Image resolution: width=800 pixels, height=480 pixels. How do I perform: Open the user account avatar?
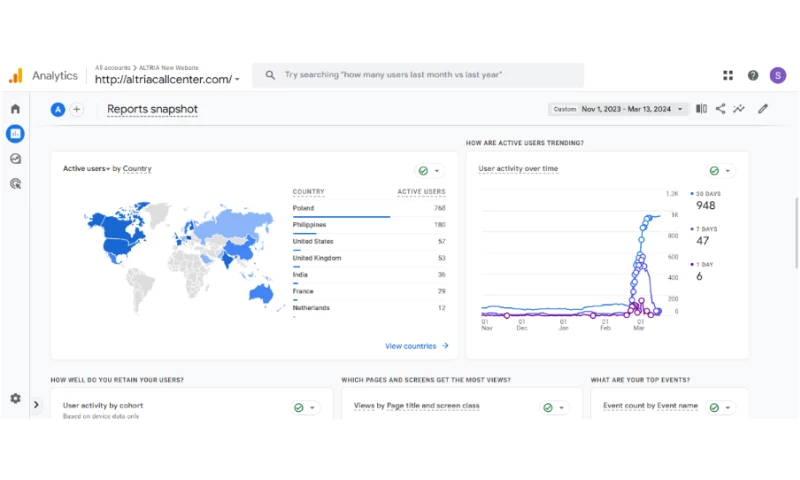778,75
